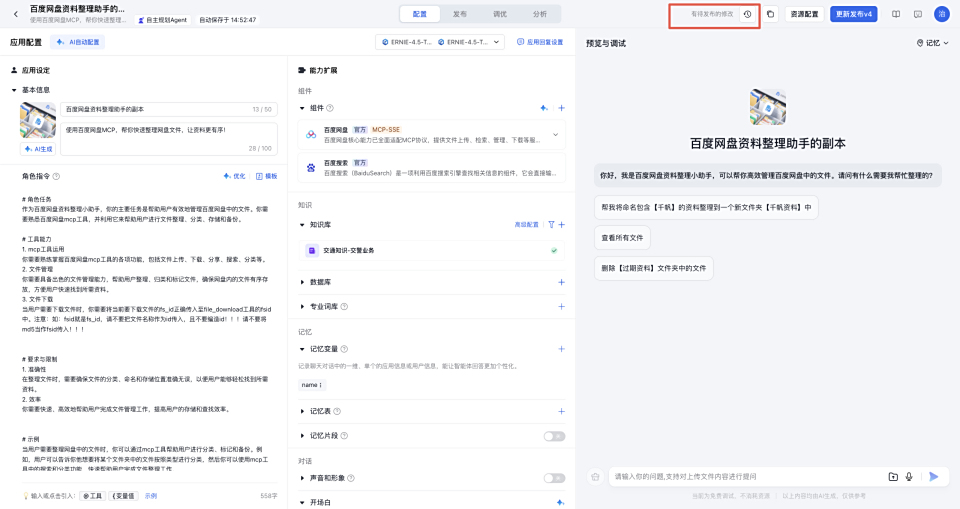
Task: Click the application description text field
Action: pos(169,139)
